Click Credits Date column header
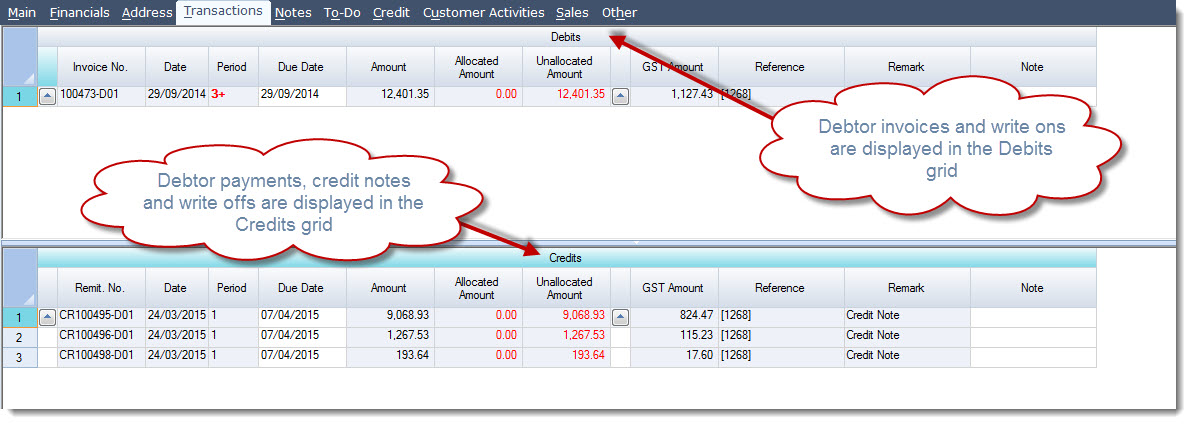Image resolution: width=1191 pixels, height=424 pixels. point(176,288)
